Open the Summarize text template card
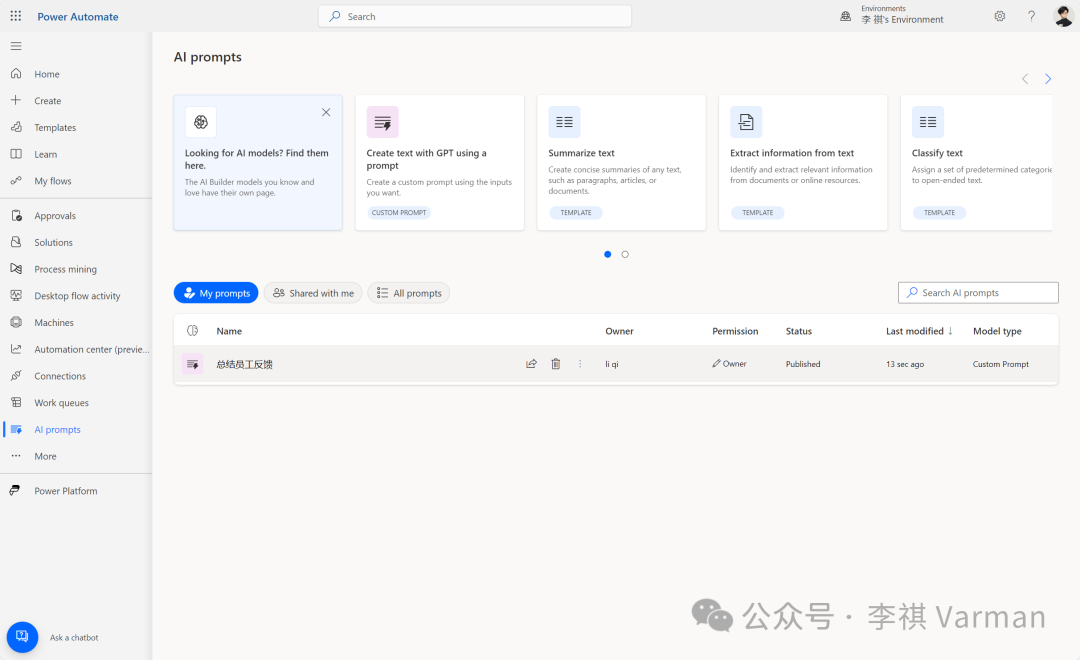The height and width of the screenshot is (660, 1080). tap(621, 163)
